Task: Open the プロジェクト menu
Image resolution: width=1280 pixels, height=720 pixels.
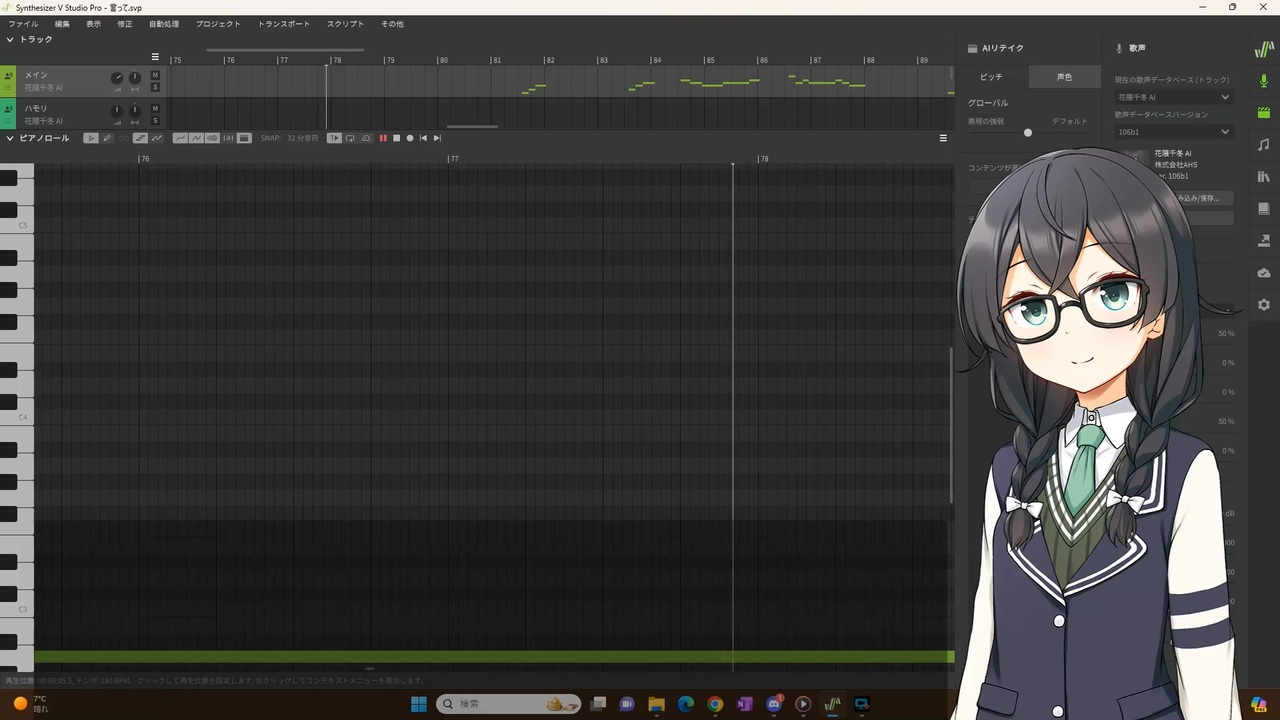Action: (x=218, y=24)
